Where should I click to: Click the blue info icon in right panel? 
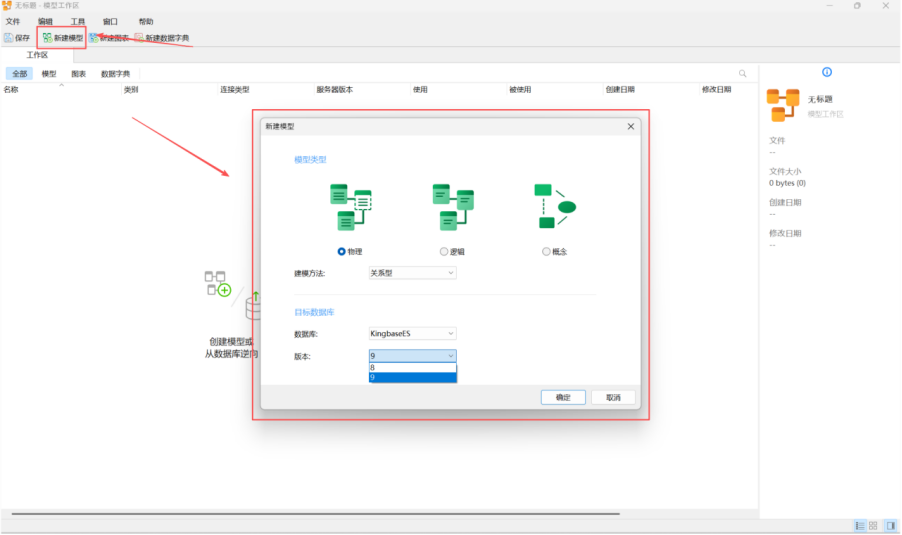click(826, 72)
